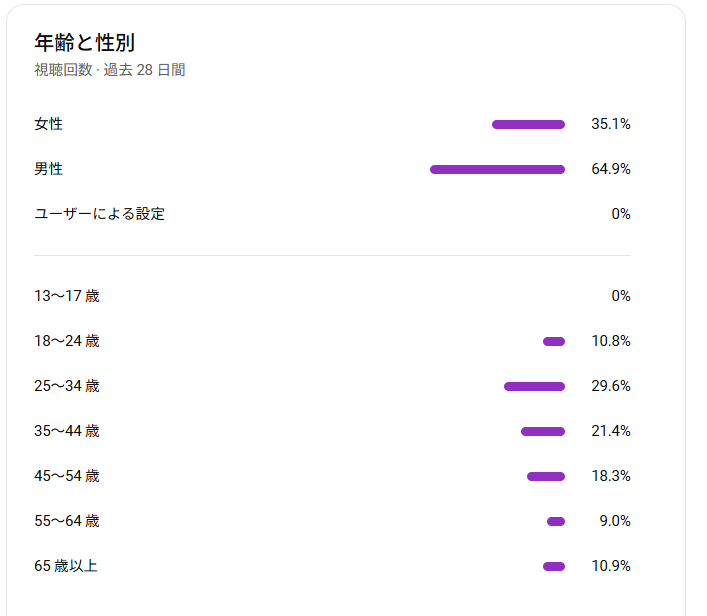Viewport: 707px width, 616px height.
Task: Click the 視聴回数 · 過去 28 日間 subtitle
Action: 110,70
